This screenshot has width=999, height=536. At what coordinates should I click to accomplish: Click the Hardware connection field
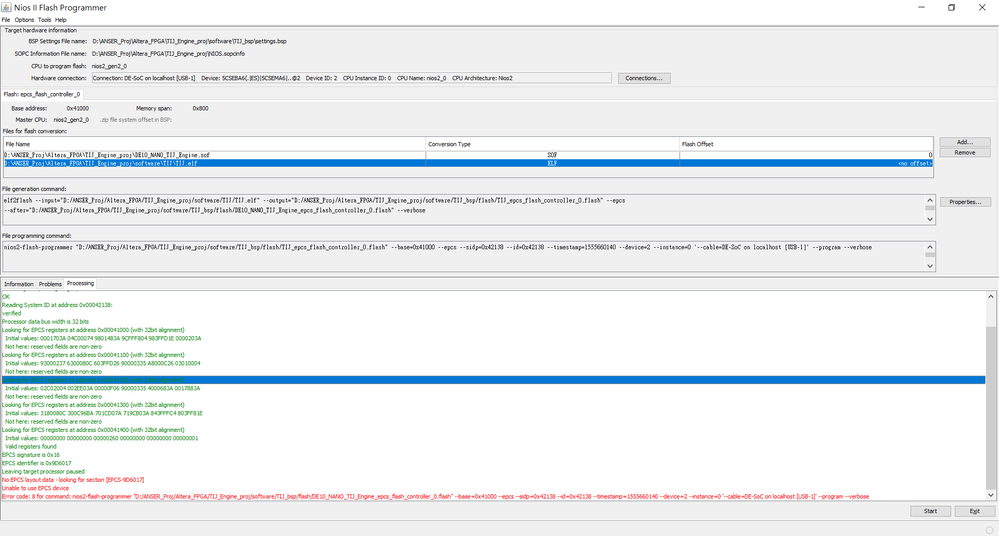[x=352, y=78]
